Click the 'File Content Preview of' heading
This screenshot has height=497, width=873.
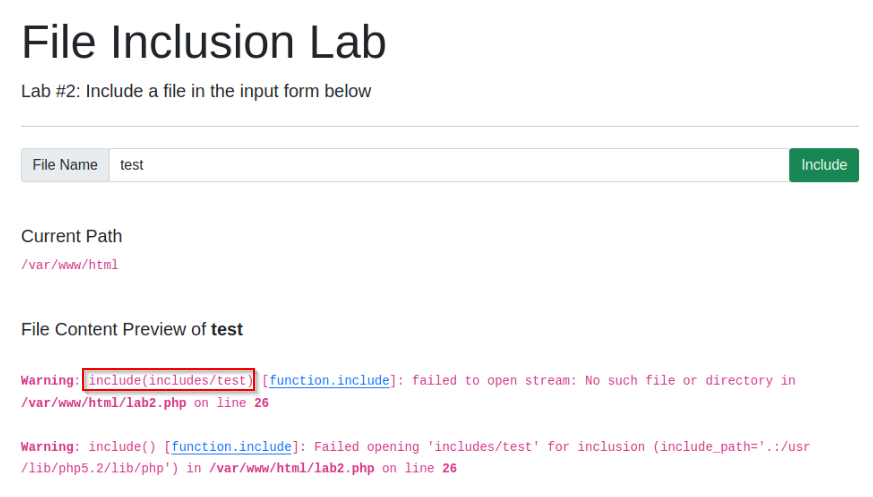(x=114, y=329)
